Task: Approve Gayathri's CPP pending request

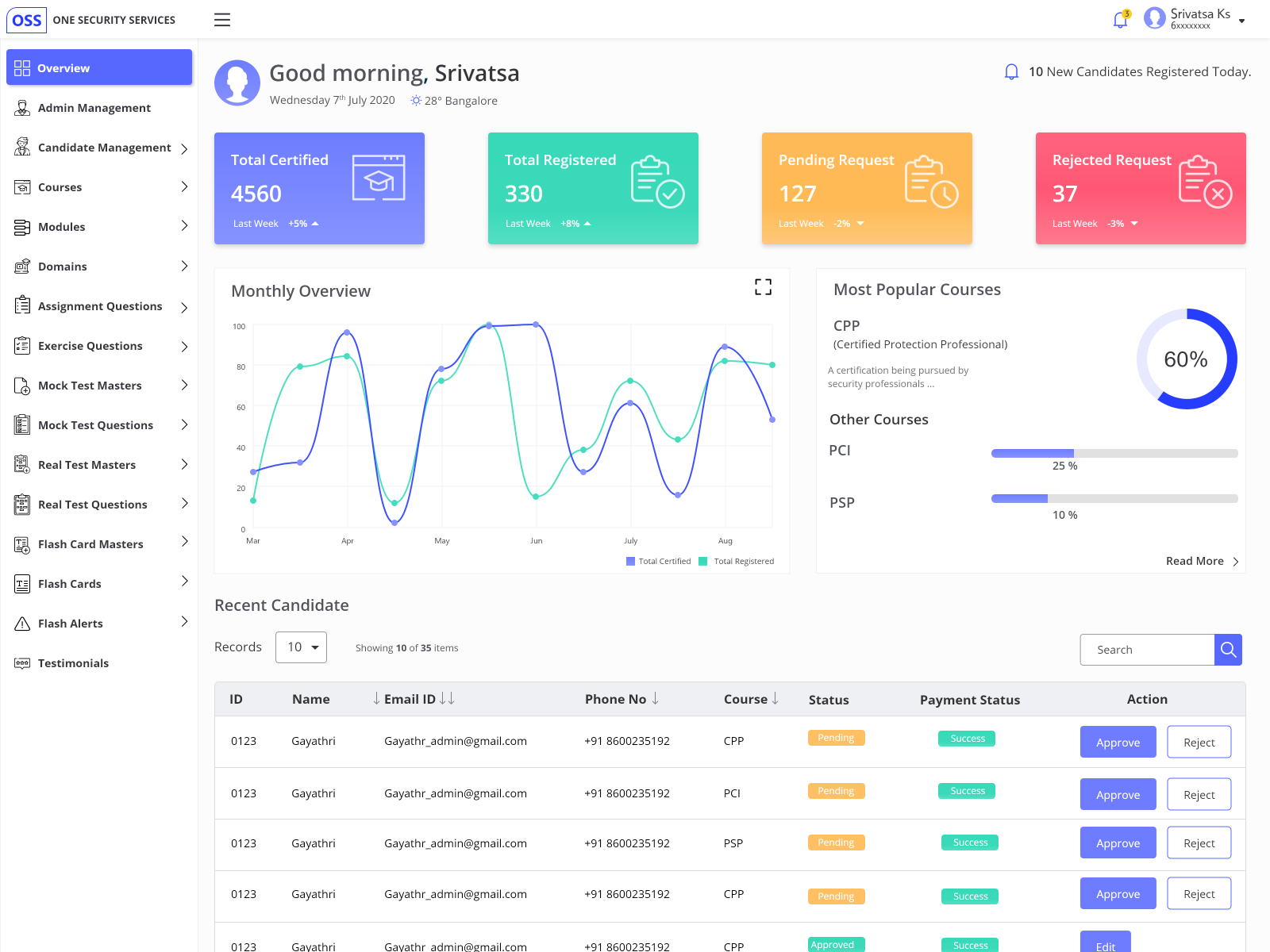Action: [1118, 742]
